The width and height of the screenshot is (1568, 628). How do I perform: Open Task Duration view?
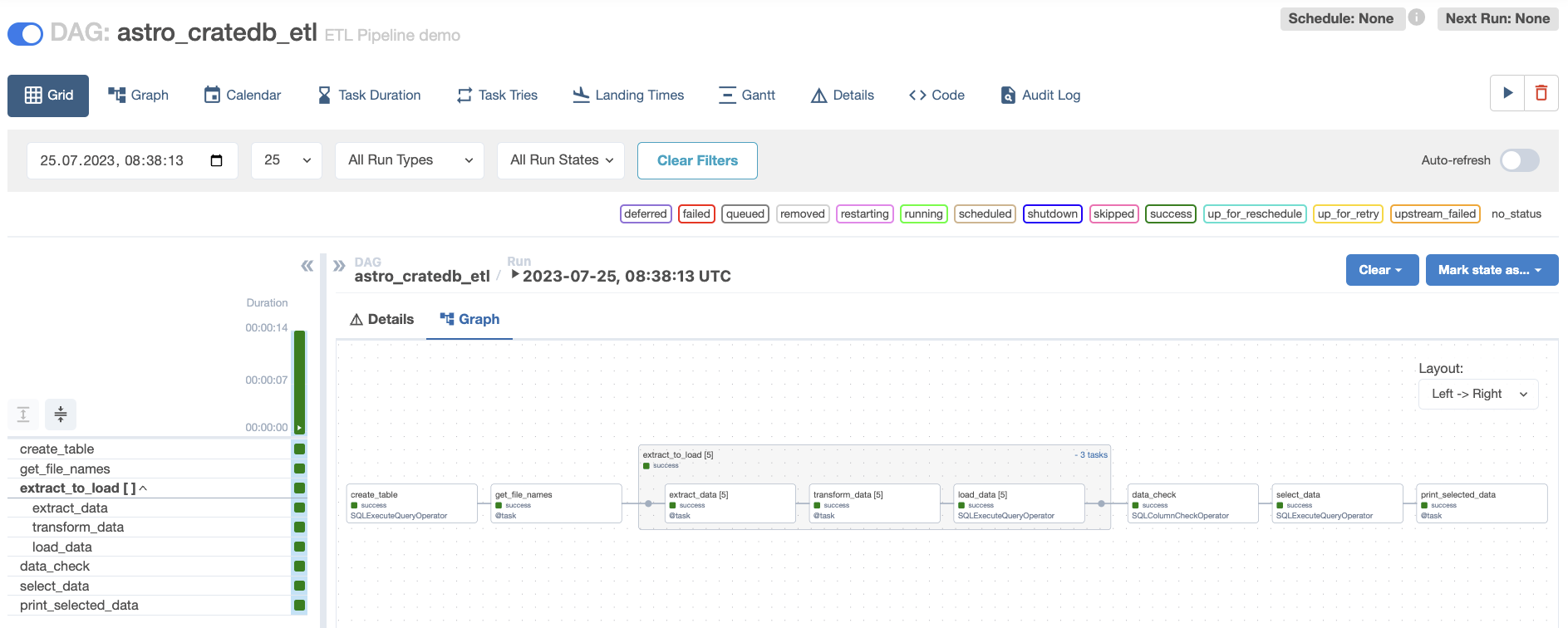point(369,95)
